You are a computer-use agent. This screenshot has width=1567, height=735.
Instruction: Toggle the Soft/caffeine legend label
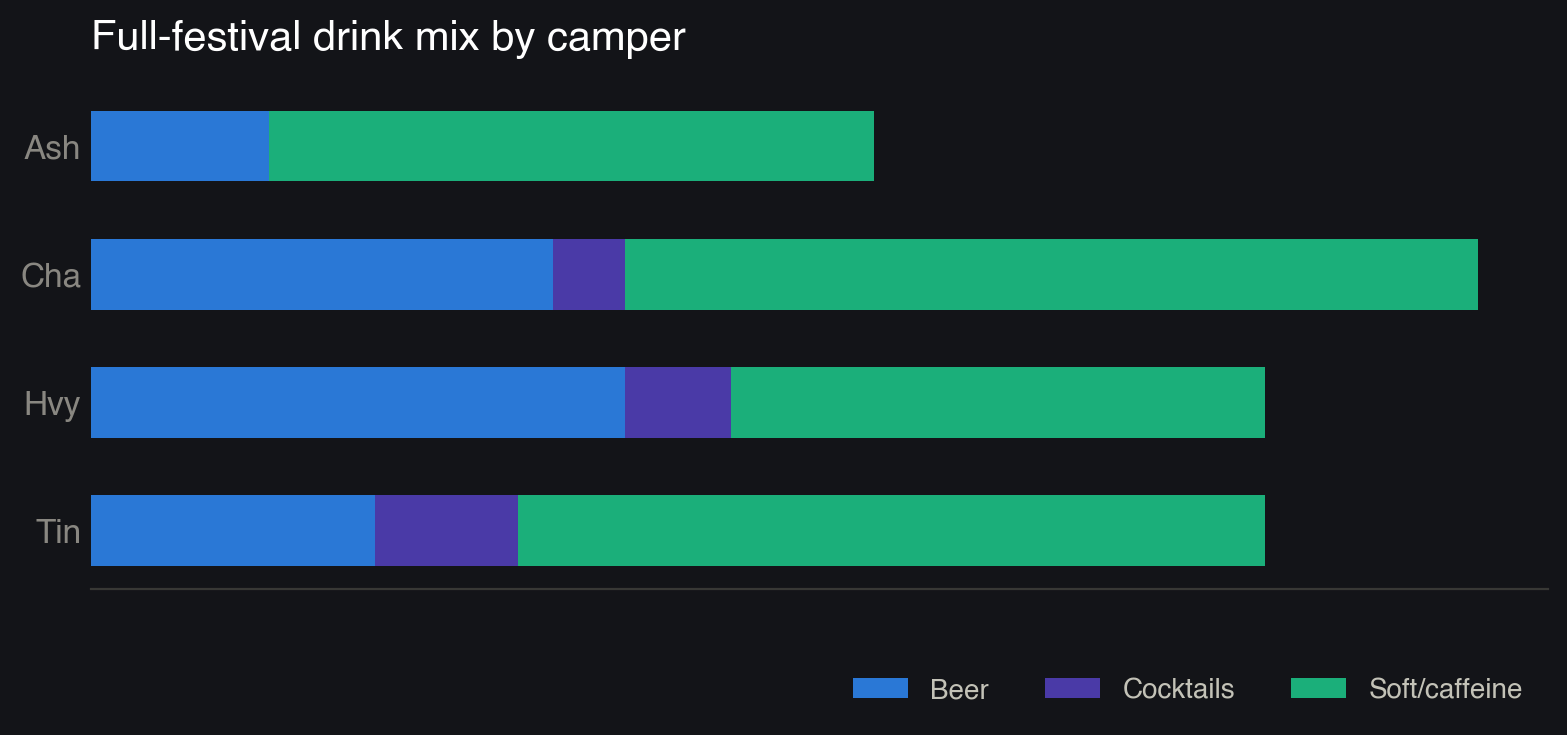click(1445, 689)
